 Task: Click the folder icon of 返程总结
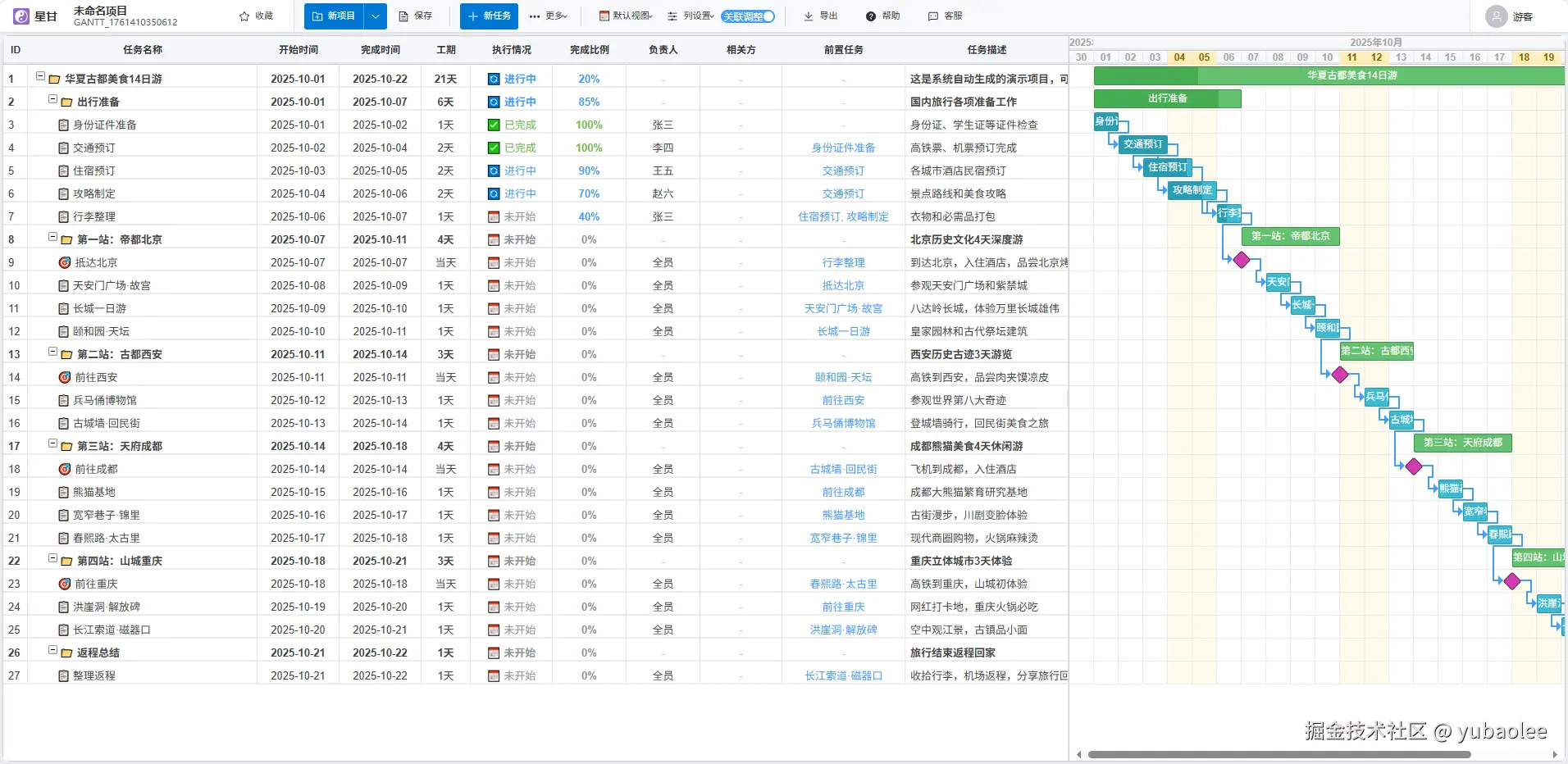click(x=66, y=653)
